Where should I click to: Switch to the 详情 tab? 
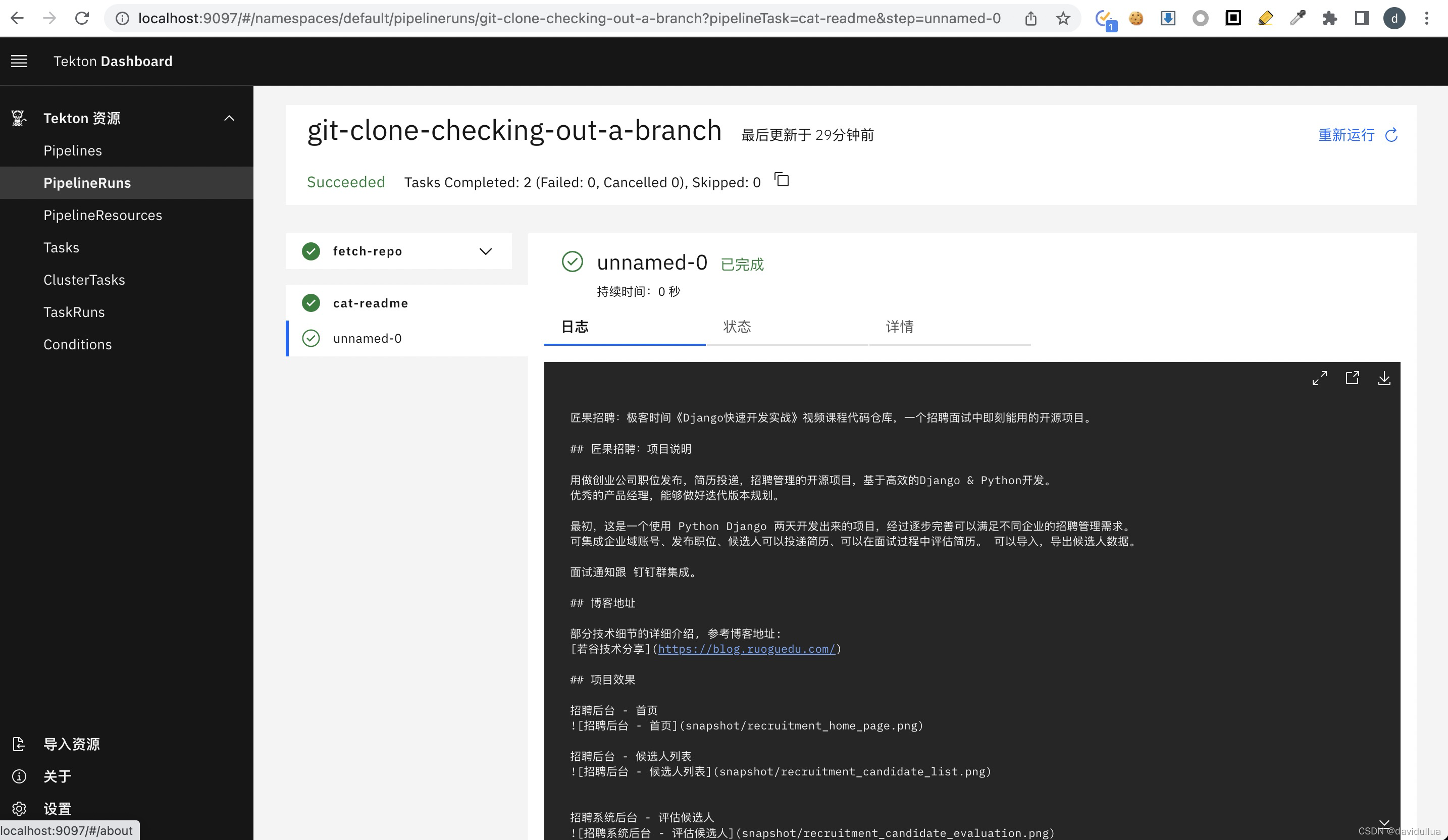(949, 327)
